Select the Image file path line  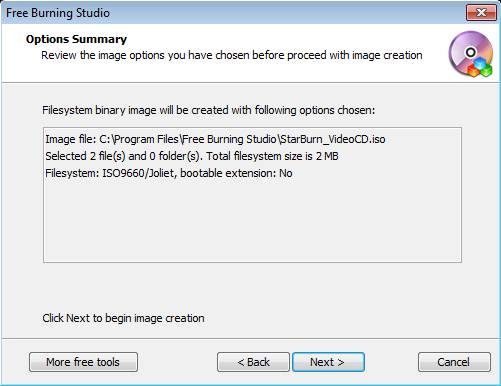tap(215, 139)
